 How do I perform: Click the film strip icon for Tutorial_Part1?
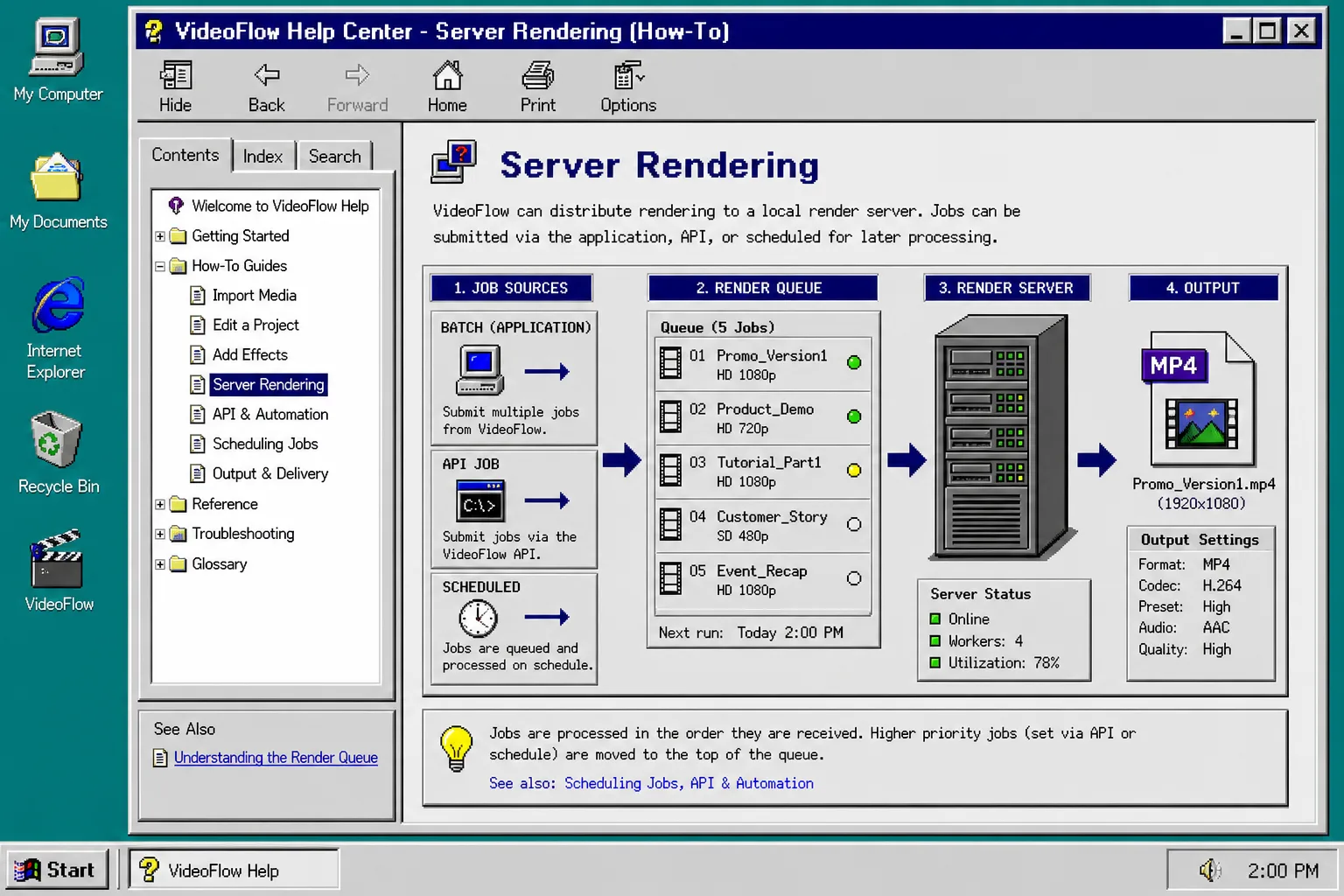click(671, 471)
